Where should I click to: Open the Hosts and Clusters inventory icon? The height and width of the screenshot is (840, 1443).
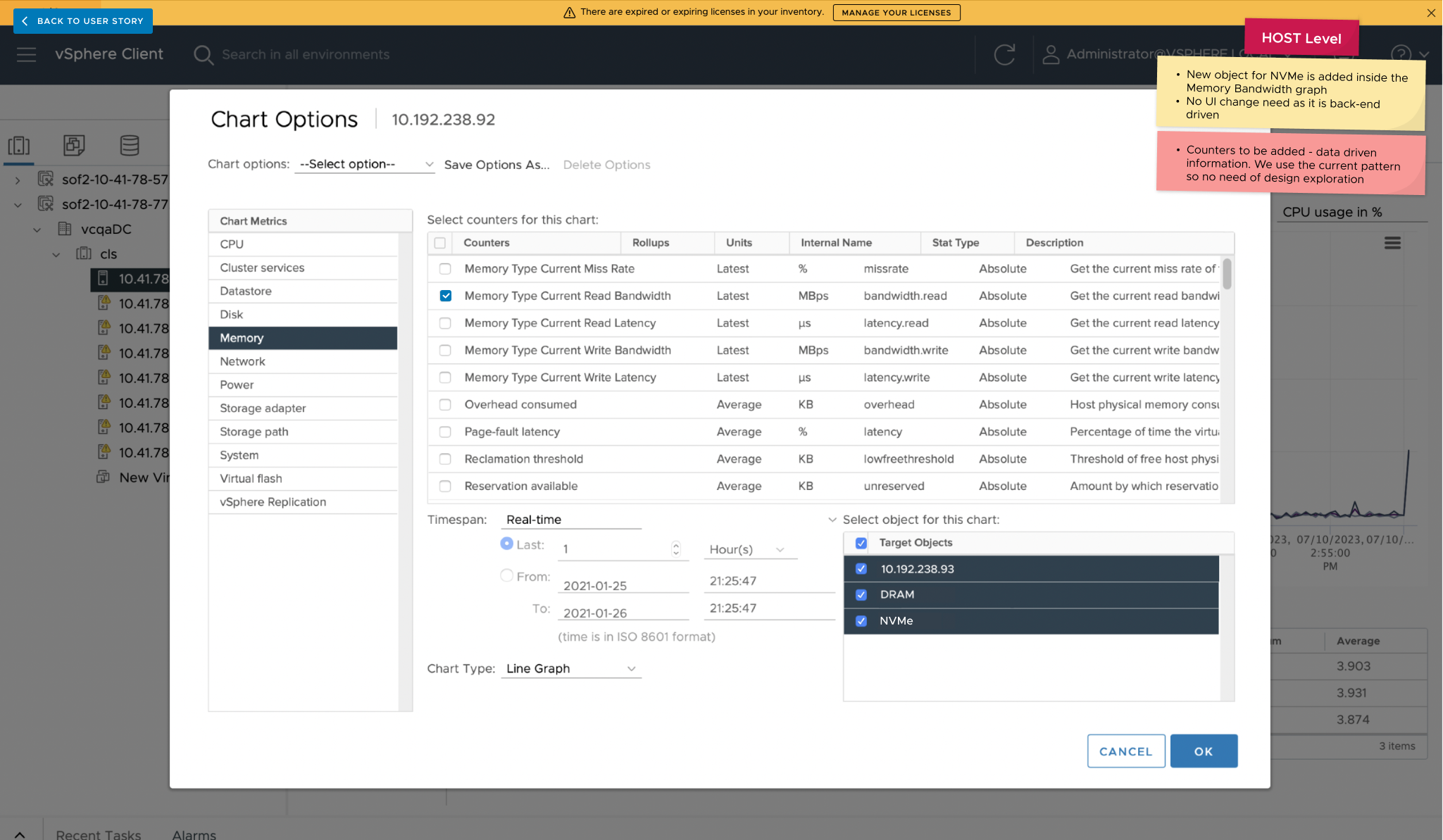(19, 146)
